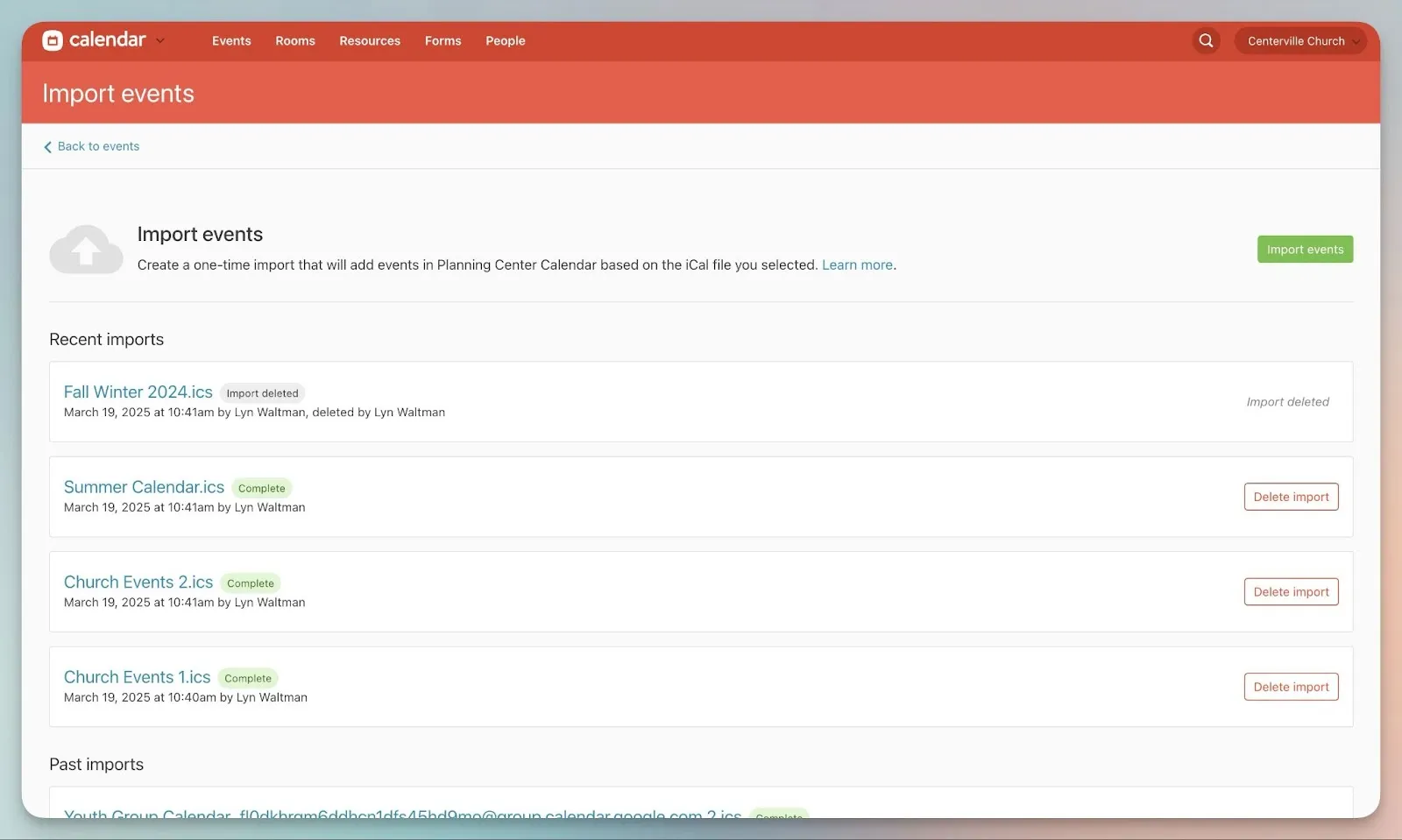This screenshot has width=1402, height=840.
Task: Delete the Church Events 2.ics import
Action: tap(1290, 592)
